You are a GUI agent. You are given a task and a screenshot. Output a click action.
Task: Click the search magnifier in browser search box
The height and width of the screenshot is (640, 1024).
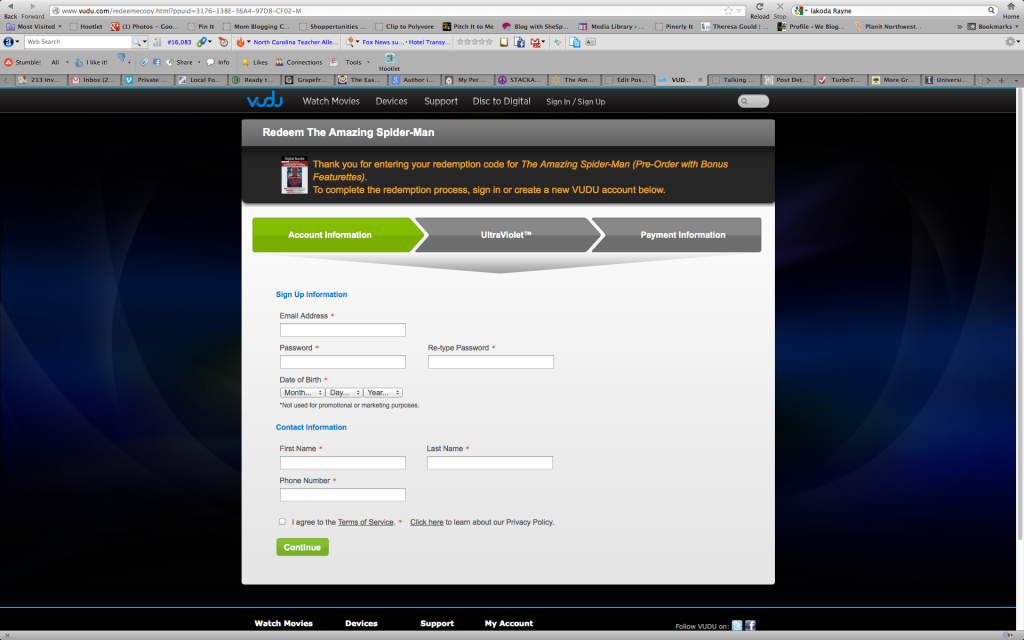(x=991, y=10)
